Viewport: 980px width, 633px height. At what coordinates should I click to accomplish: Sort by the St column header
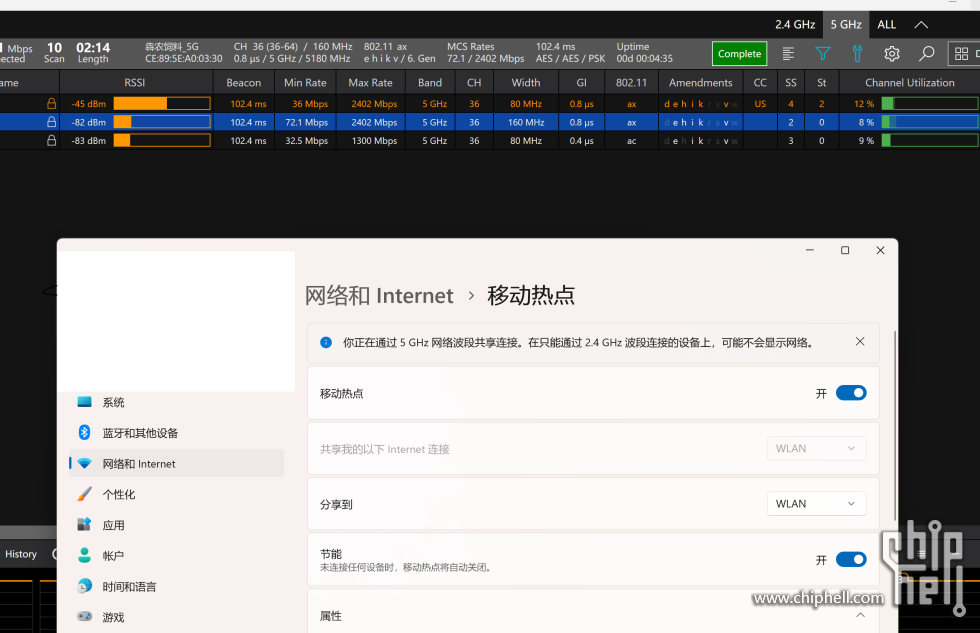(x=822, y=82)
